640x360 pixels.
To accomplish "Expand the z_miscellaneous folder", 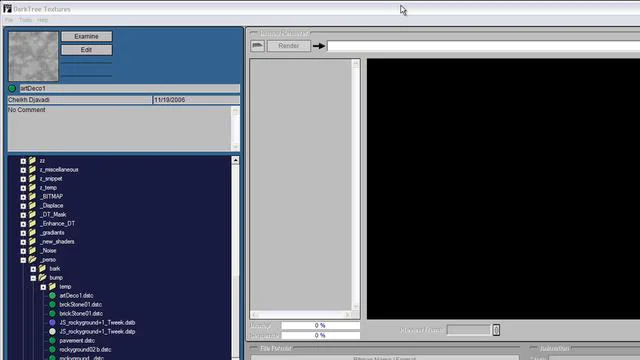I will [x=23, y=170].
